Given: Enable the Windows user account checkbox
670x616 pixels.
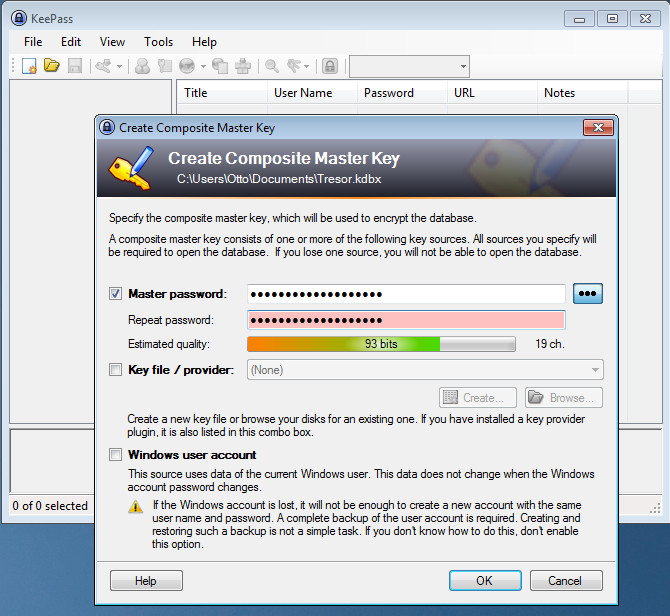Looking at the screenshot, I should 115,455.
